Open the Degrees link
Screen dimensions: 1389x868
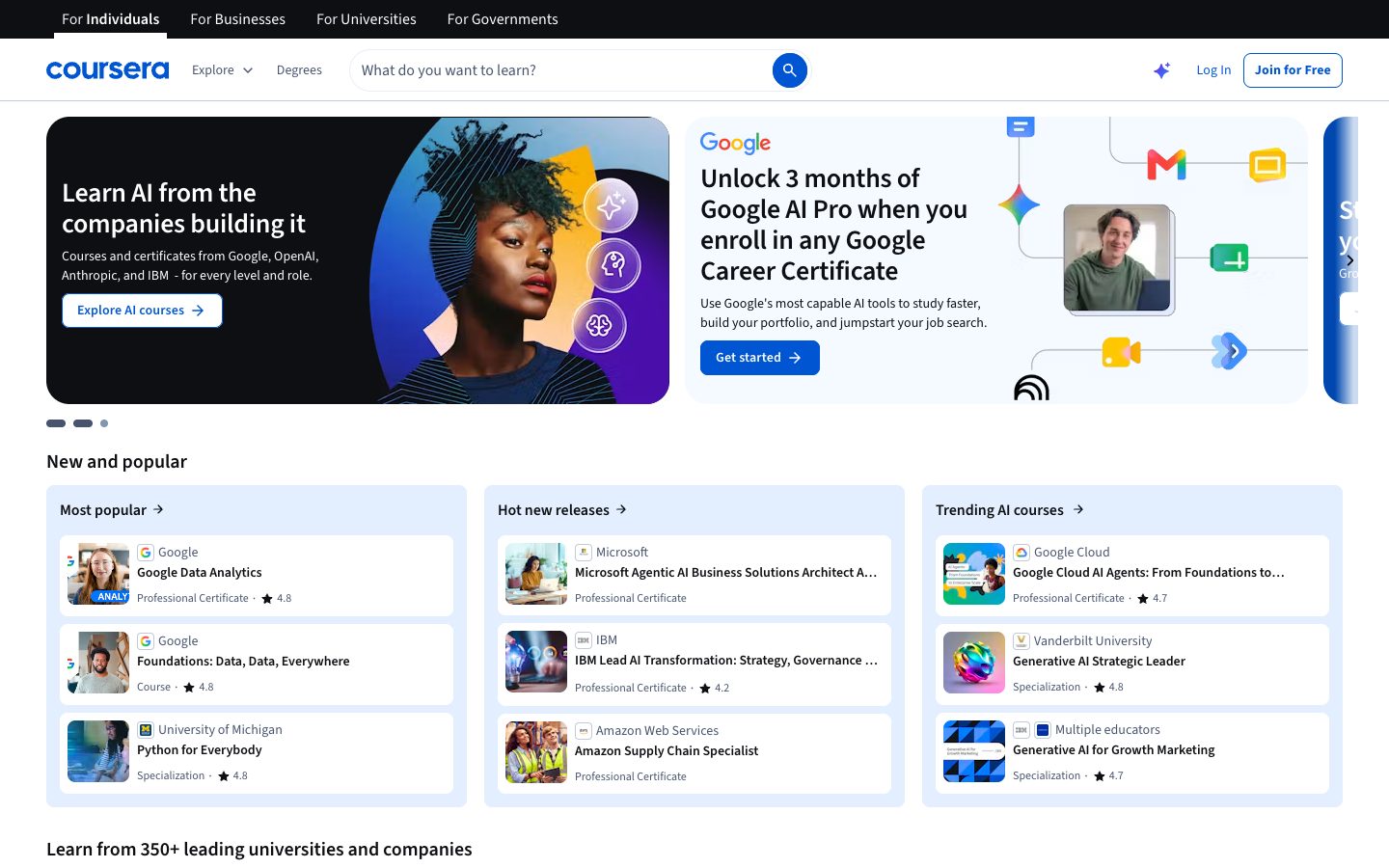pos(299,70)
